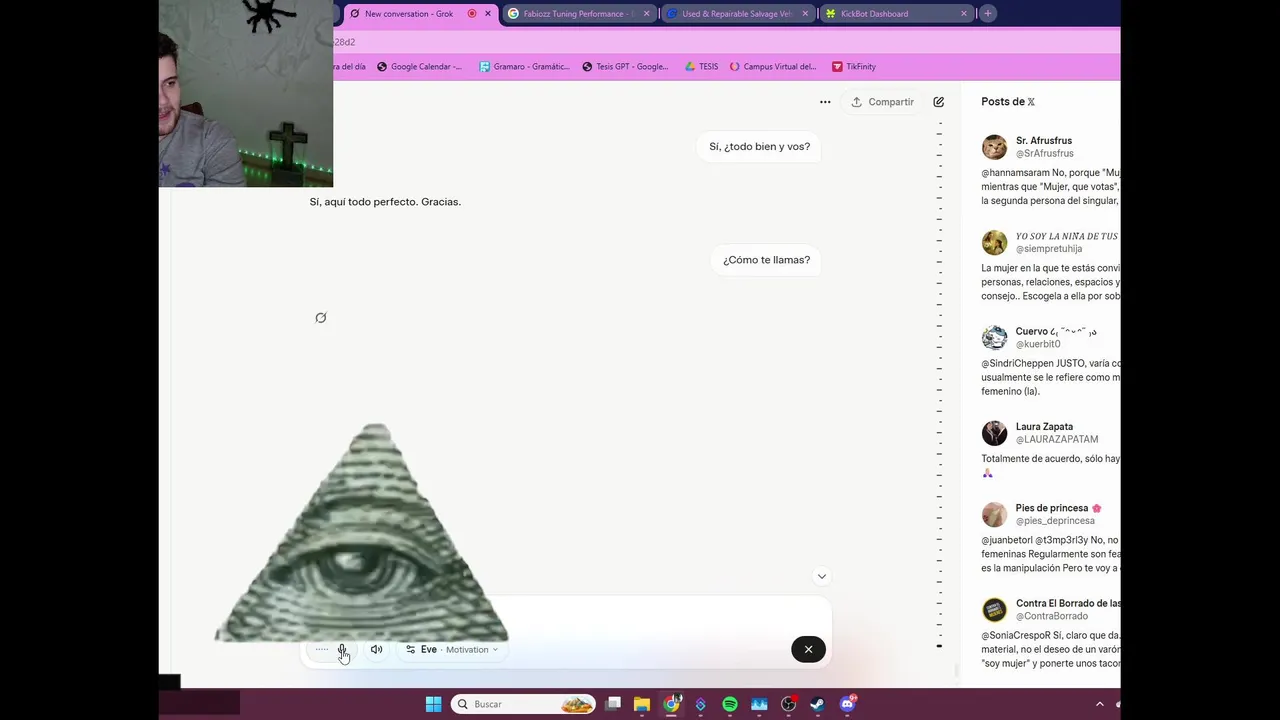Open Campus Virtual bookmark

(x=772, y=67)
